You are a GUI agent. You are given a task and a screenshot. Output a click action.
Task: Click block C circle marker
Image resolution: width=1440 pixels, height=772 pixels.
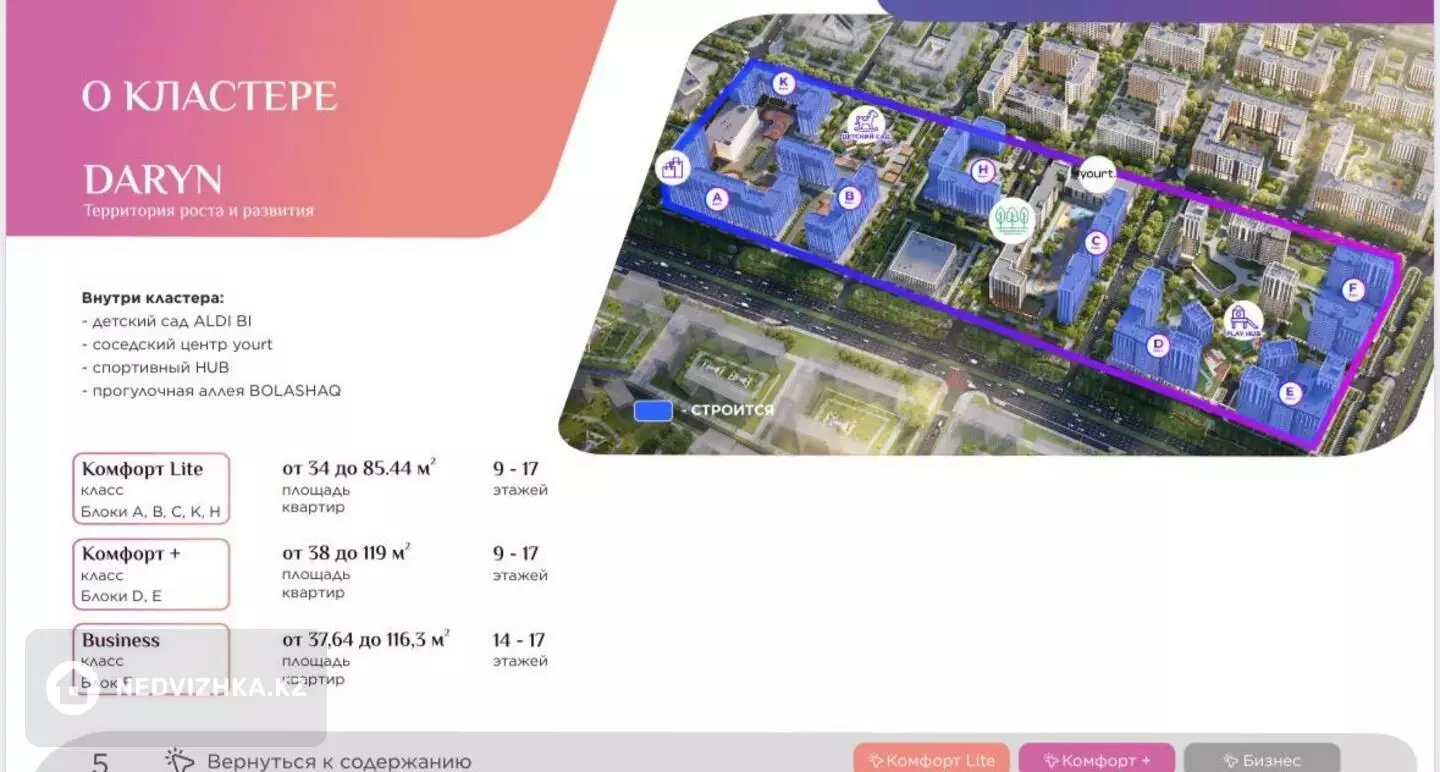click(x=1097, y=241)
